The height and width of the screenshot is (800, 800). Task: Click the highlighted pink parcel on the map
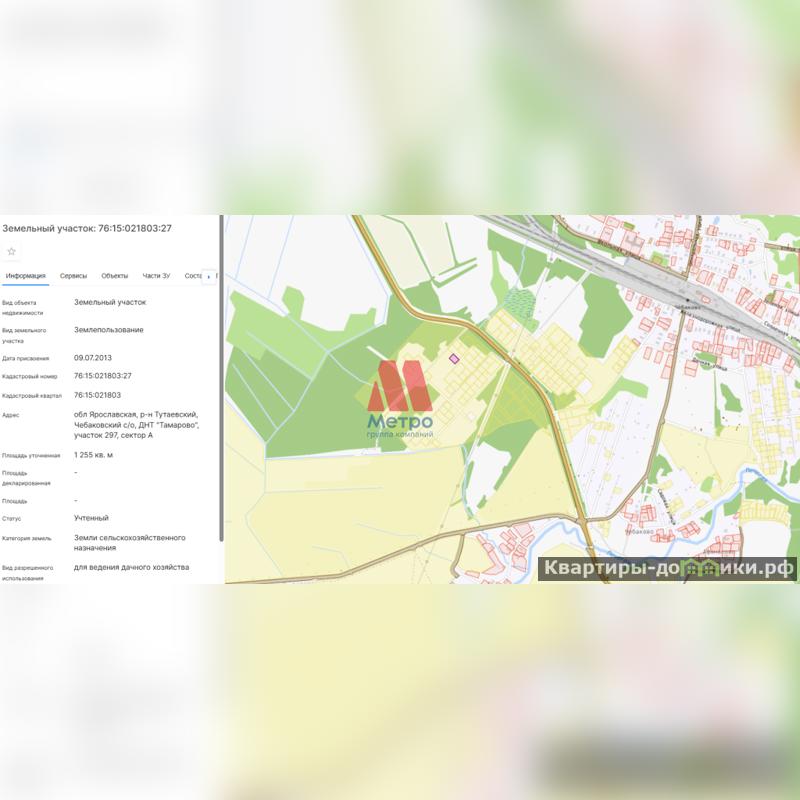click(453, 358)
